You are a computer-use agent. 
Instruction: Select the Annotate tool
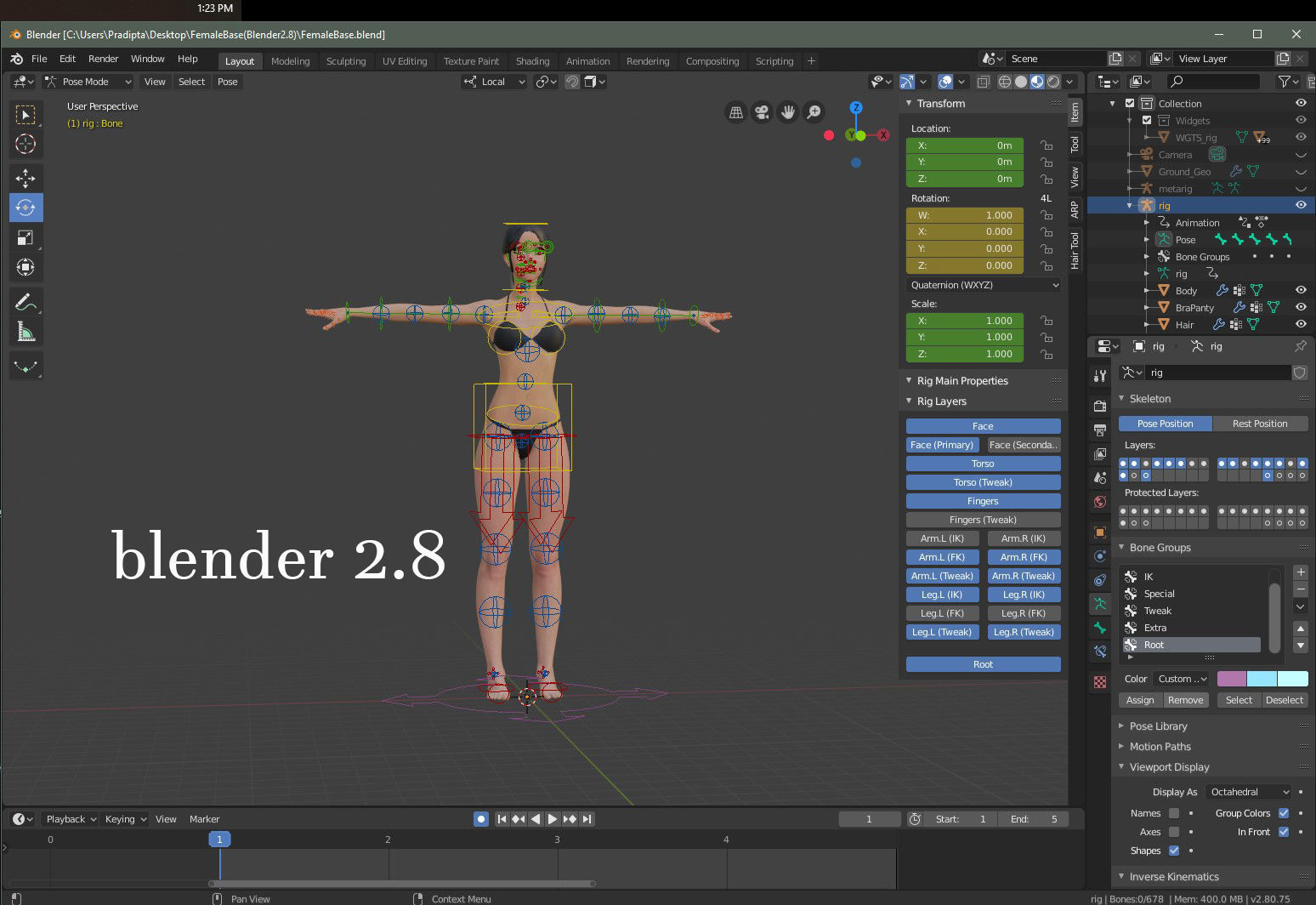point(26,302)
